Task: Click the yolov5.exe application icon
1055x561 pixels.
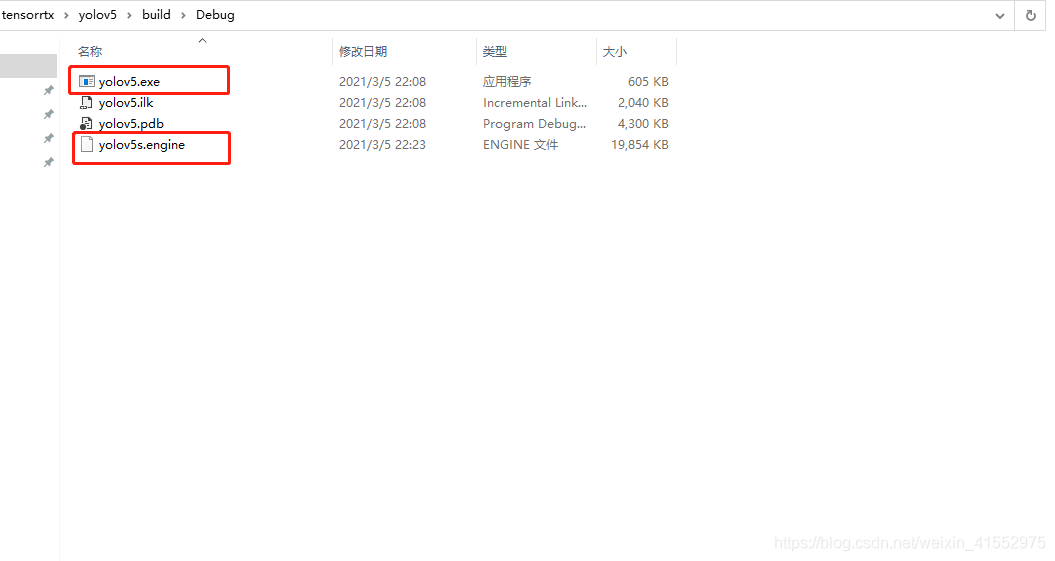Action: tap(86, 81)
